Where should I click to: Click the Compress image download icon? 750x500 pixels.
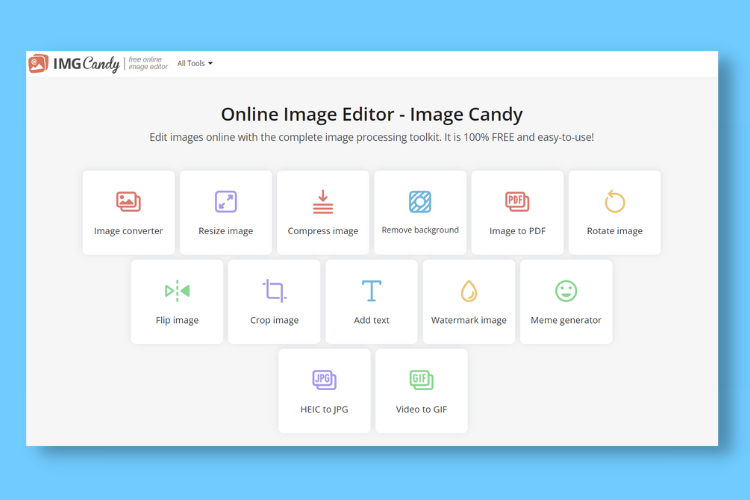323,201
